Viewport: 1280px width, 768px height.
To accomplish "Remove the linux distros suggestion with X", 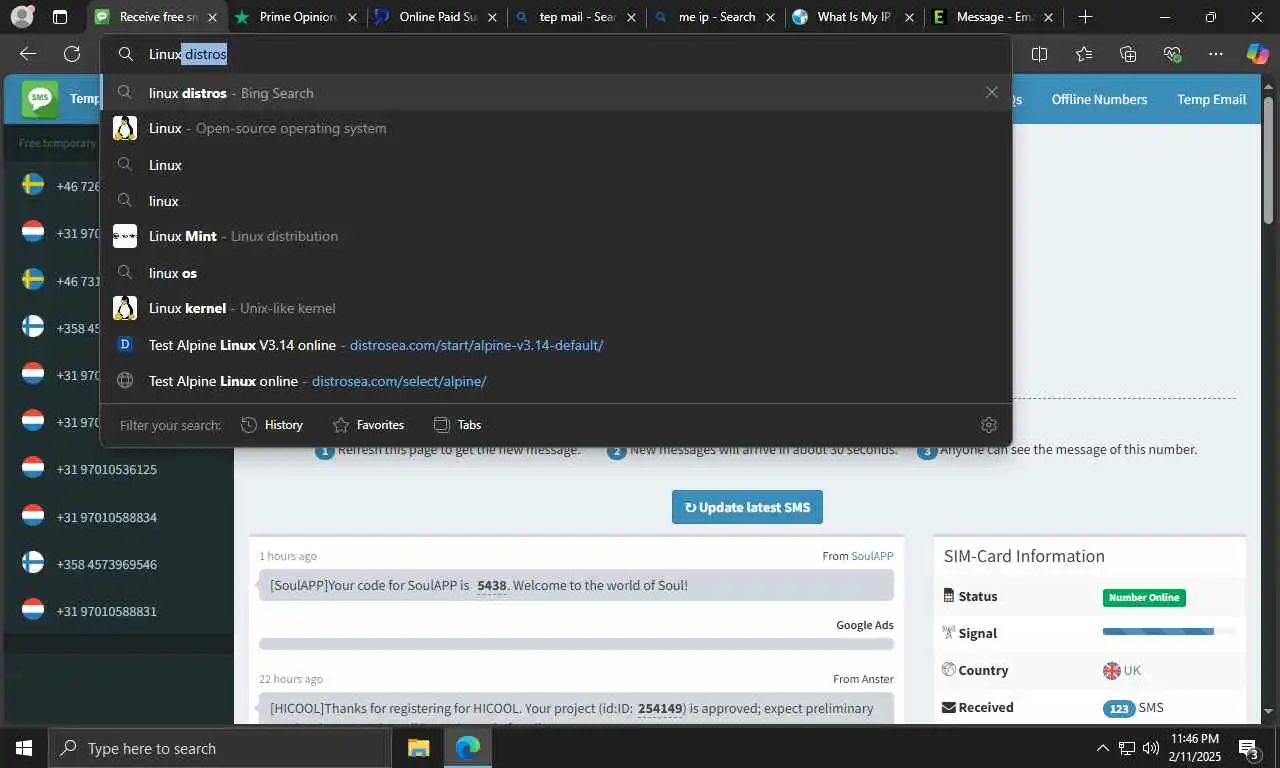I will point(991,92).
